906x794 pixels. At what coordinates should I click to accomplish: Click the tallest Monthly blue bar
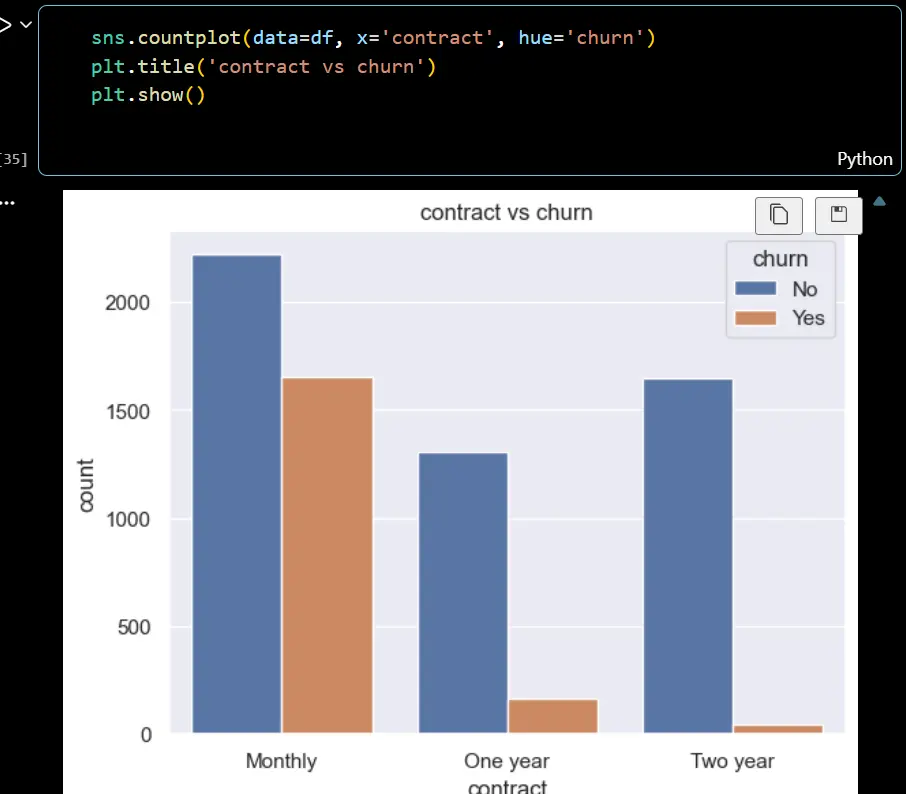click(x=236, y=490)
